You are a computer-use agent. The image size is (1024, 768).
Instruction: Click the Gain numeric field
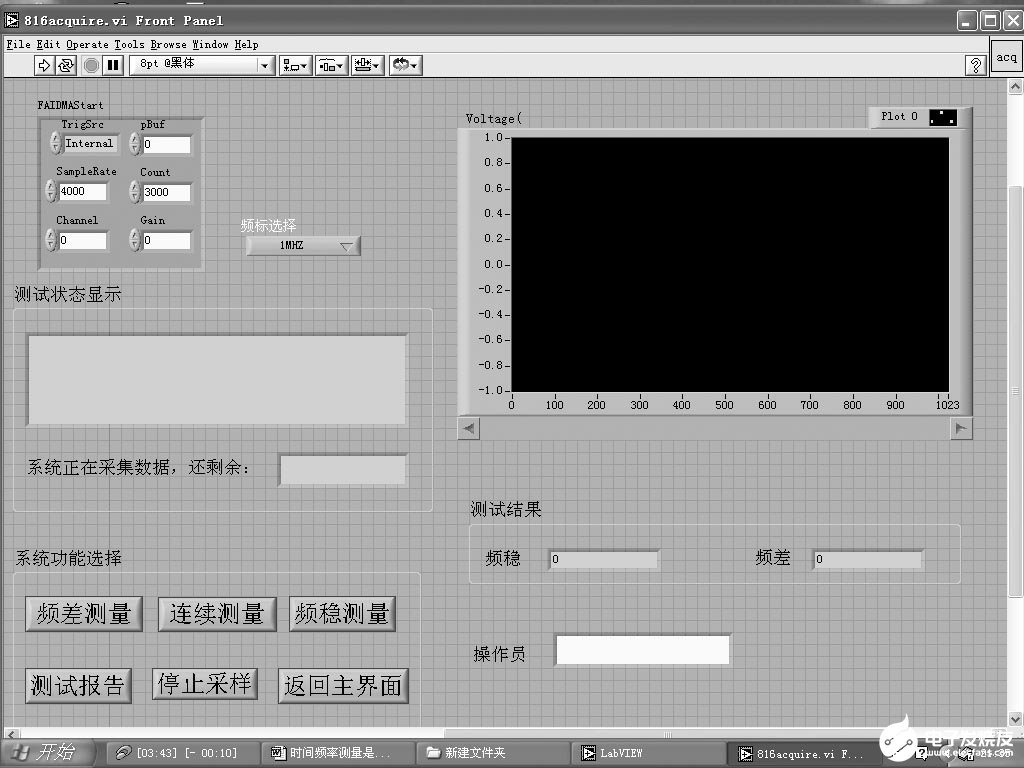pyautogui.click(x=167, y=240)
